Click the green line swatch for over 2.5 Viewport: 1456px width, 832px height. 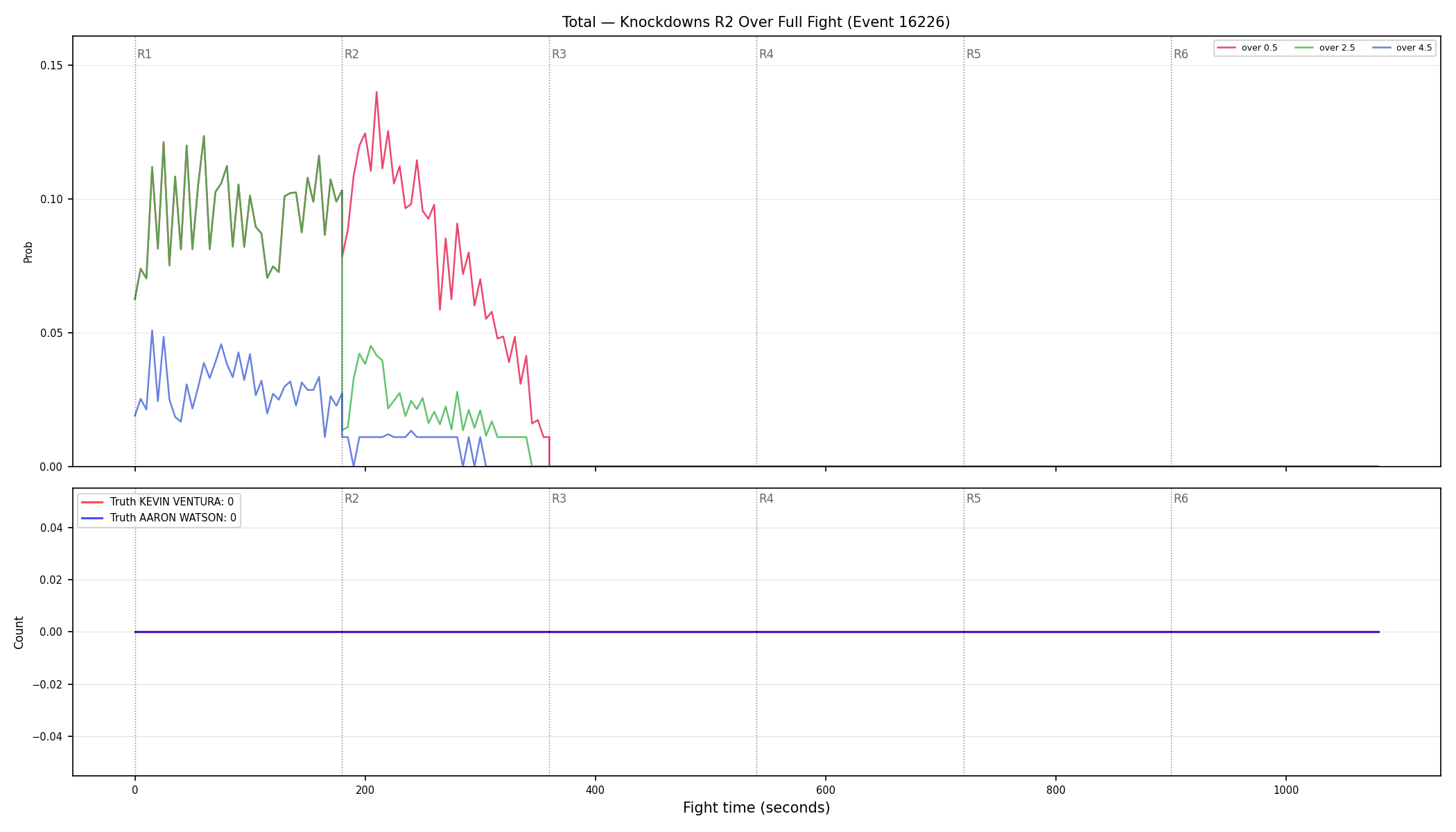point(1304,48)
